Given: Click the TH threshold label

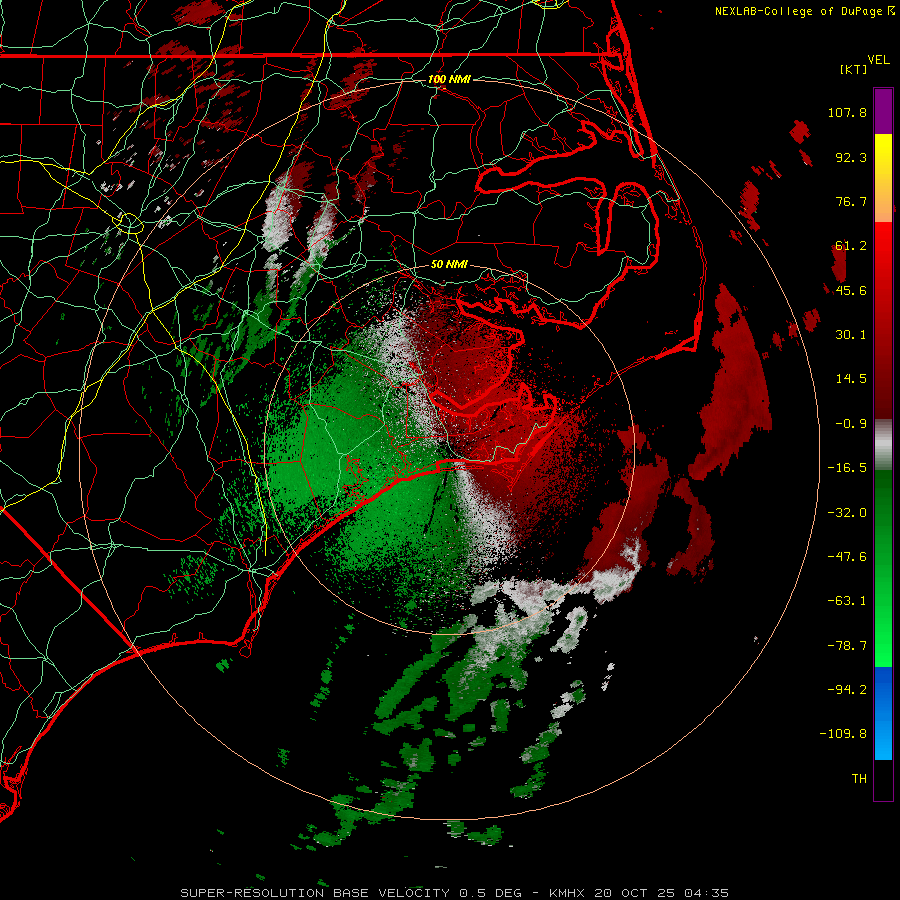Looking at the screenshot, I should point(859,778).
